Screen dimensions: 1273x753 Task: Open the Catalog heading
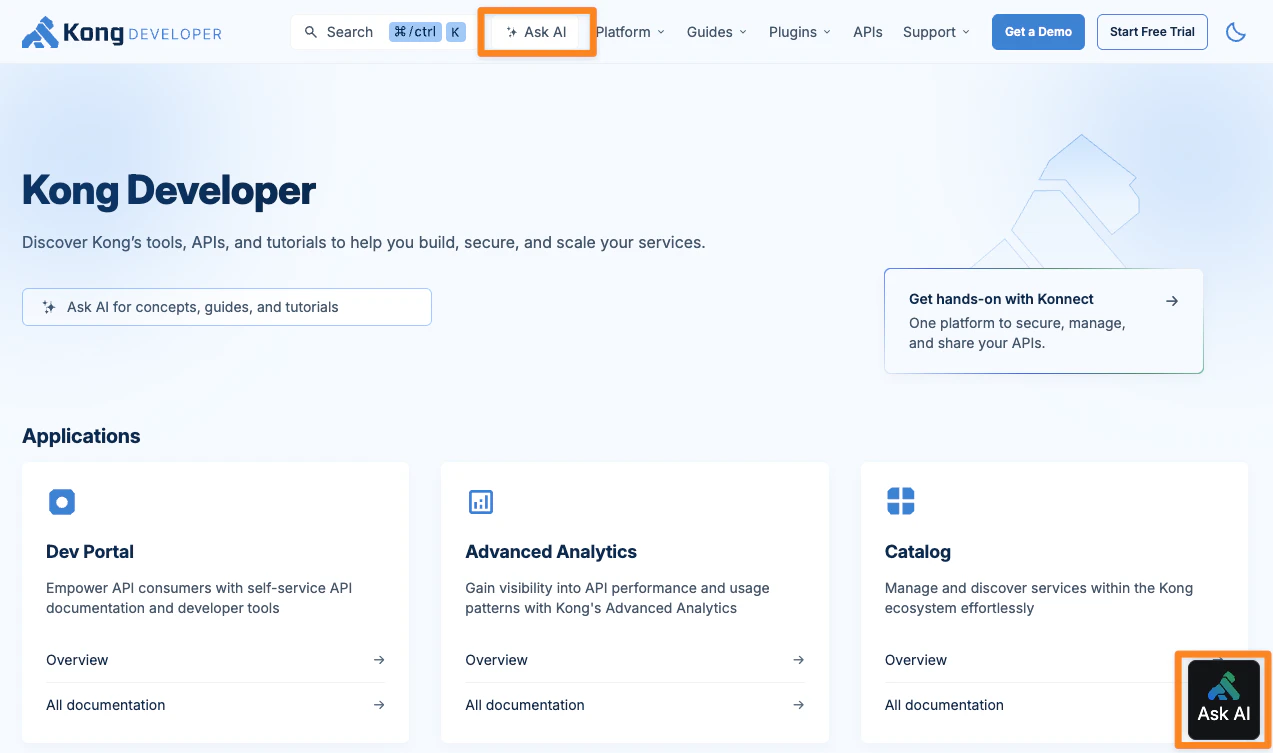click(x=918, y=552)
